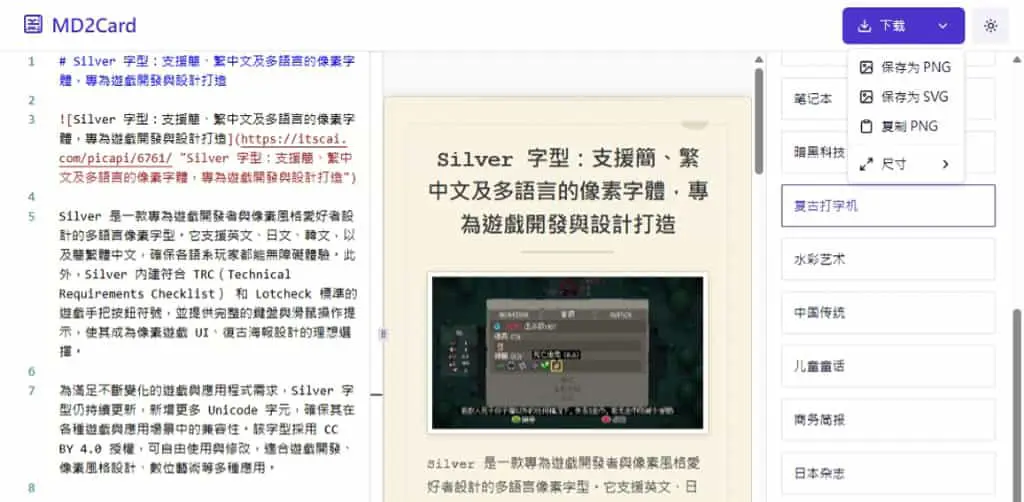Image resolution: width=1024 pixels, height=502 pixels.
Task: Click the game screenshot image in preview card
Action: [x=568, y=353]
